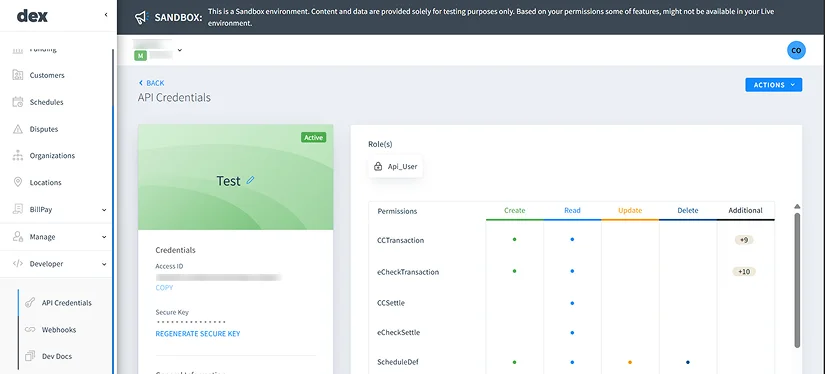The height and width of the screenshot is (374, 825).
Task: Click the Test credential name
Action: (228, 181)
